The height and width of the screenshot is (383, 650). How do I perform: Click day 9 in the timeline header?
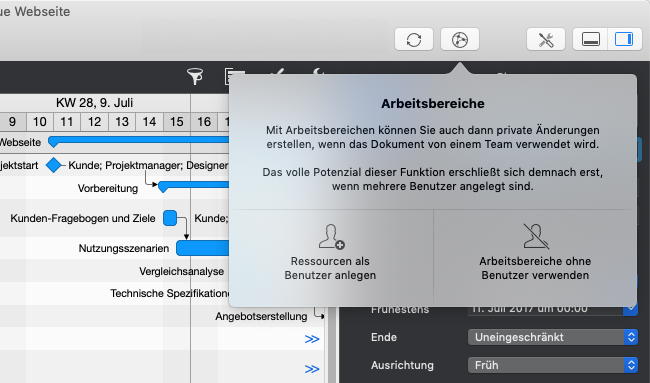point(12,121)
